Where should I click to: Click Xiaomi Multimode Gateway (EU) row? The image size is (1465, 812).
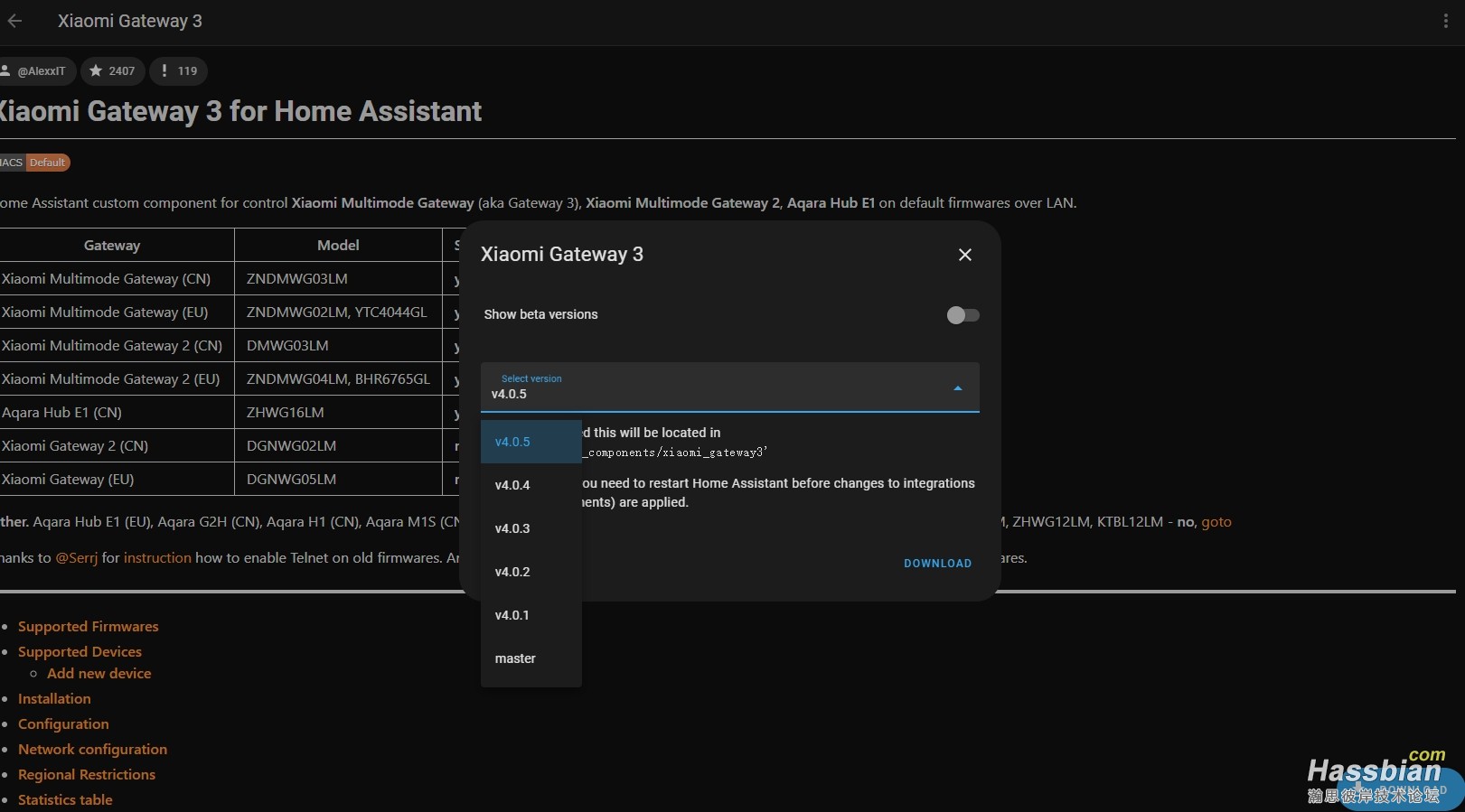[117, 312]
